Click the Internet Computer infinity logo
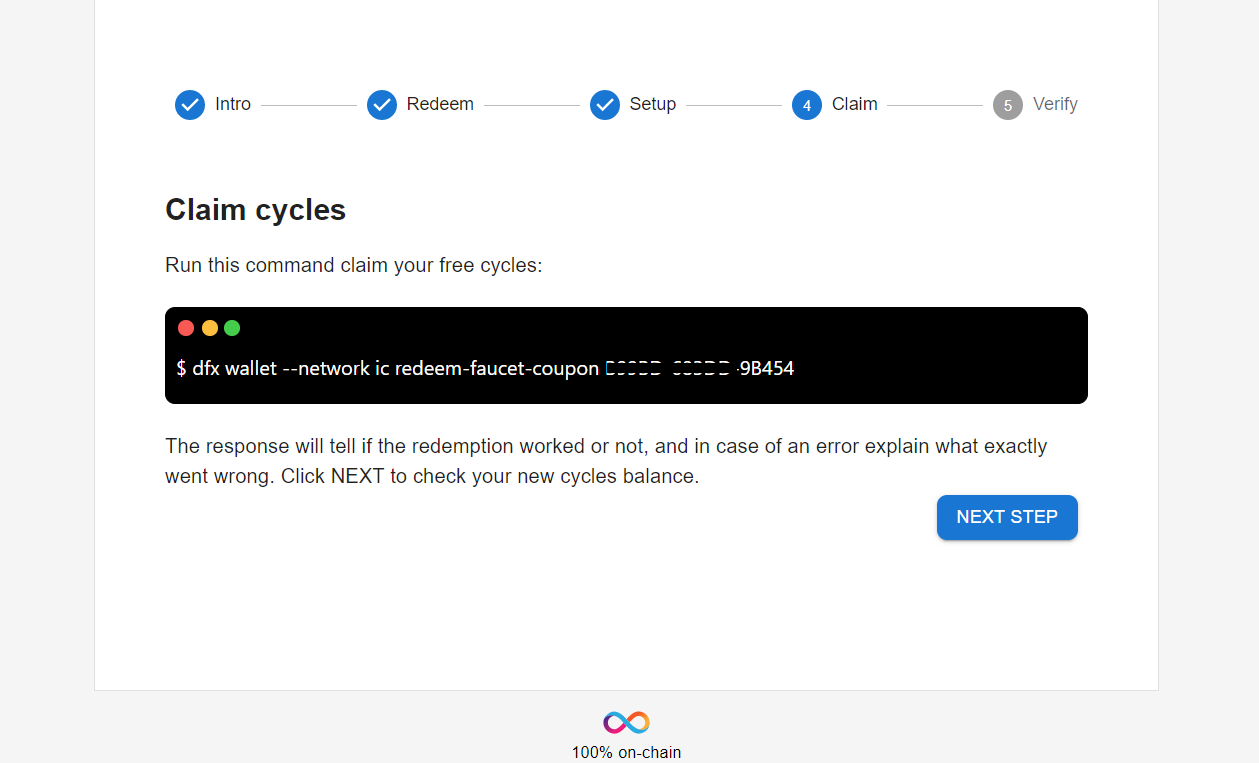The width and height of the screenshot is (1259, 763). (626, 722)
